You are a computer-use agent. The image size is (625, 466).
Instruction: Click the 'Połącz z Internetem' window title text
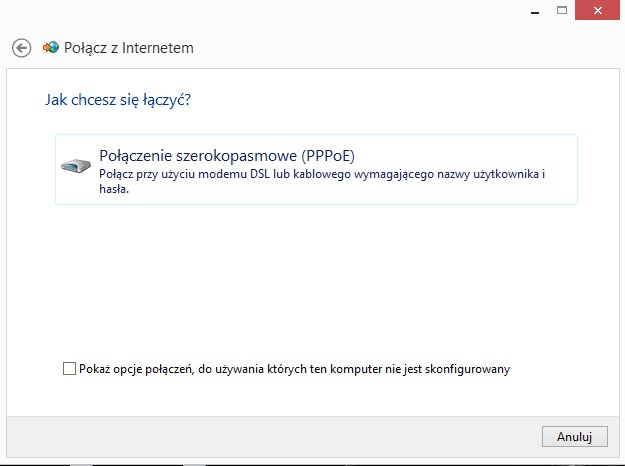130,48
